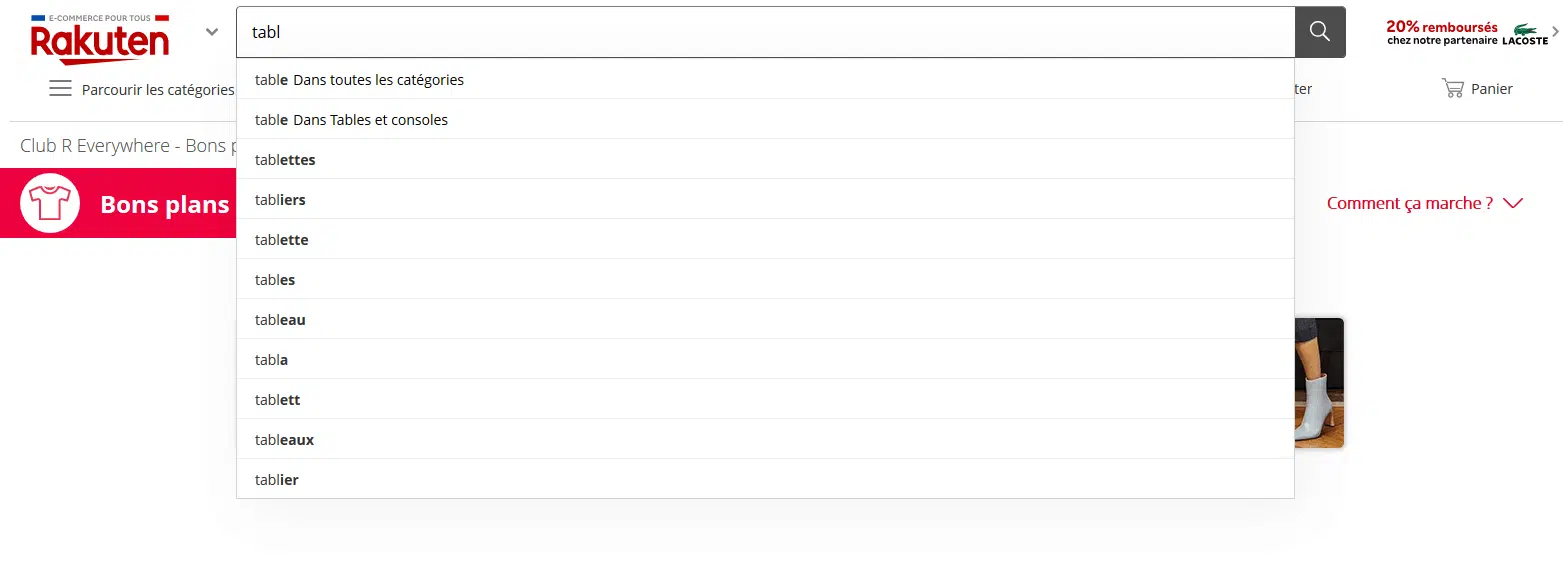The width and height of the screenshot is (1563, 568).
Task: Expand the dropdown arrow beside Rakuten logo
Action: 212,32
